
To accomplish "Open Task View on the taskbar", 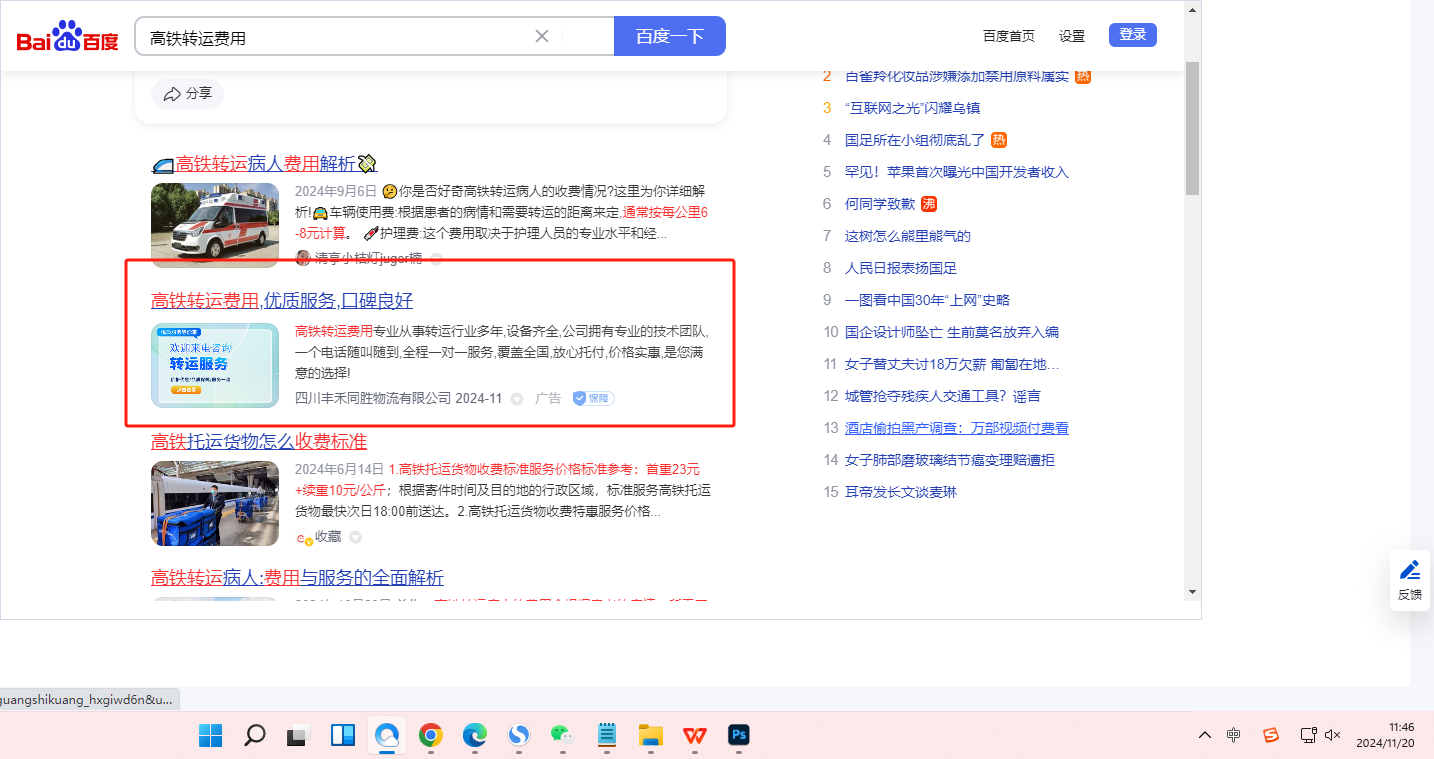I will (x=298, y=736).
